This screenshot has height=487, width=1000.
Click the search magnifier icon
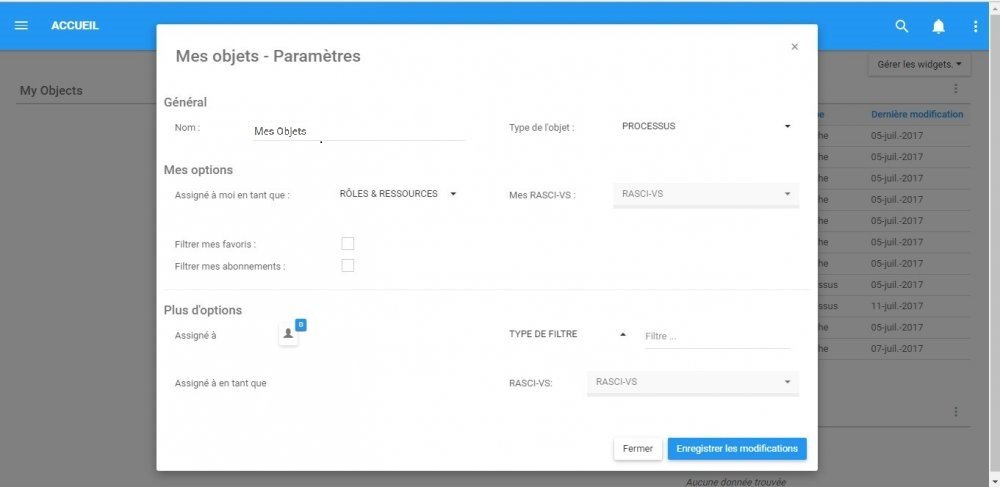[902, 26]
